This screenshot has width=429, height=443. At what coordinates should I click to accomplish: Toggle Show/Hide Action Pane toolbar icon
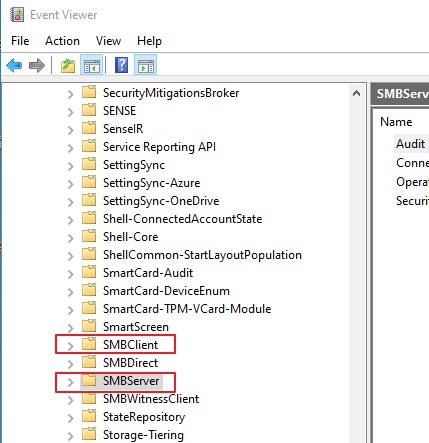146,65
